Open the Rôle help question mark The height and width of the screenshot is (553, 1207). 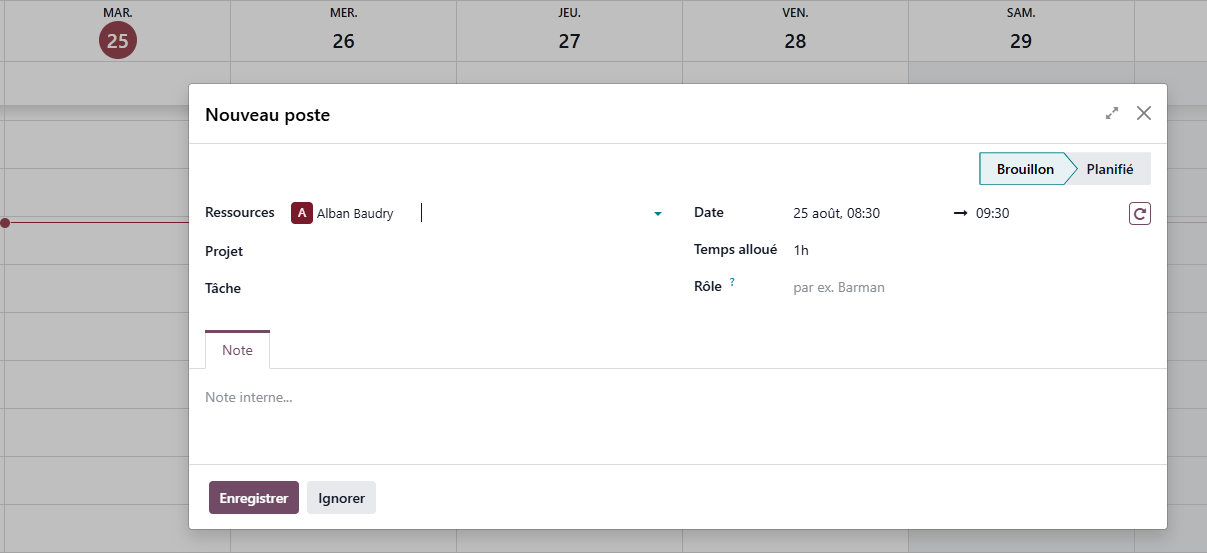[x=732, y=283]
